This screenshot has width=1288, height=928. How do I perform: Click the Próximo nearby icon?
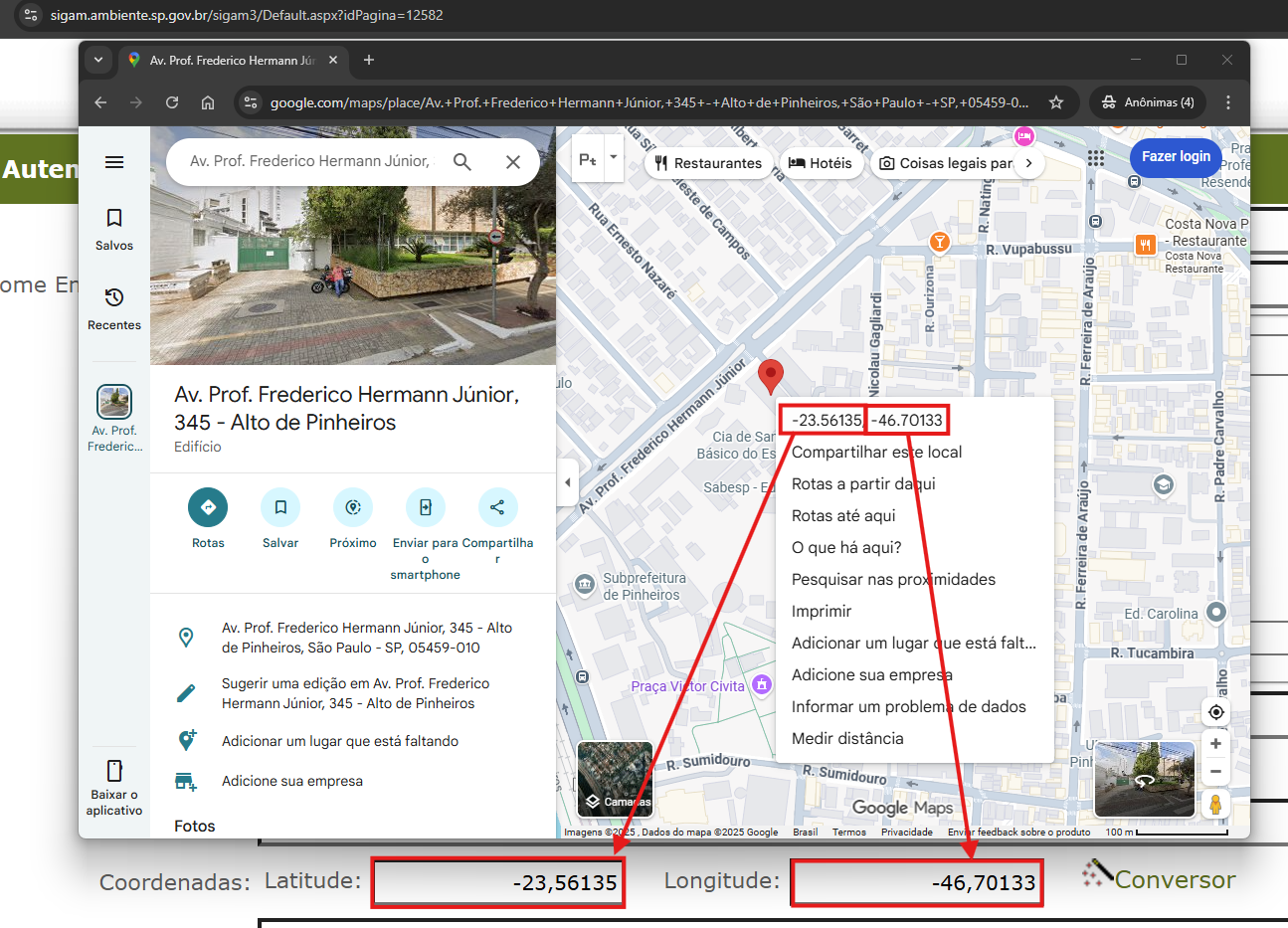[353, 507]
